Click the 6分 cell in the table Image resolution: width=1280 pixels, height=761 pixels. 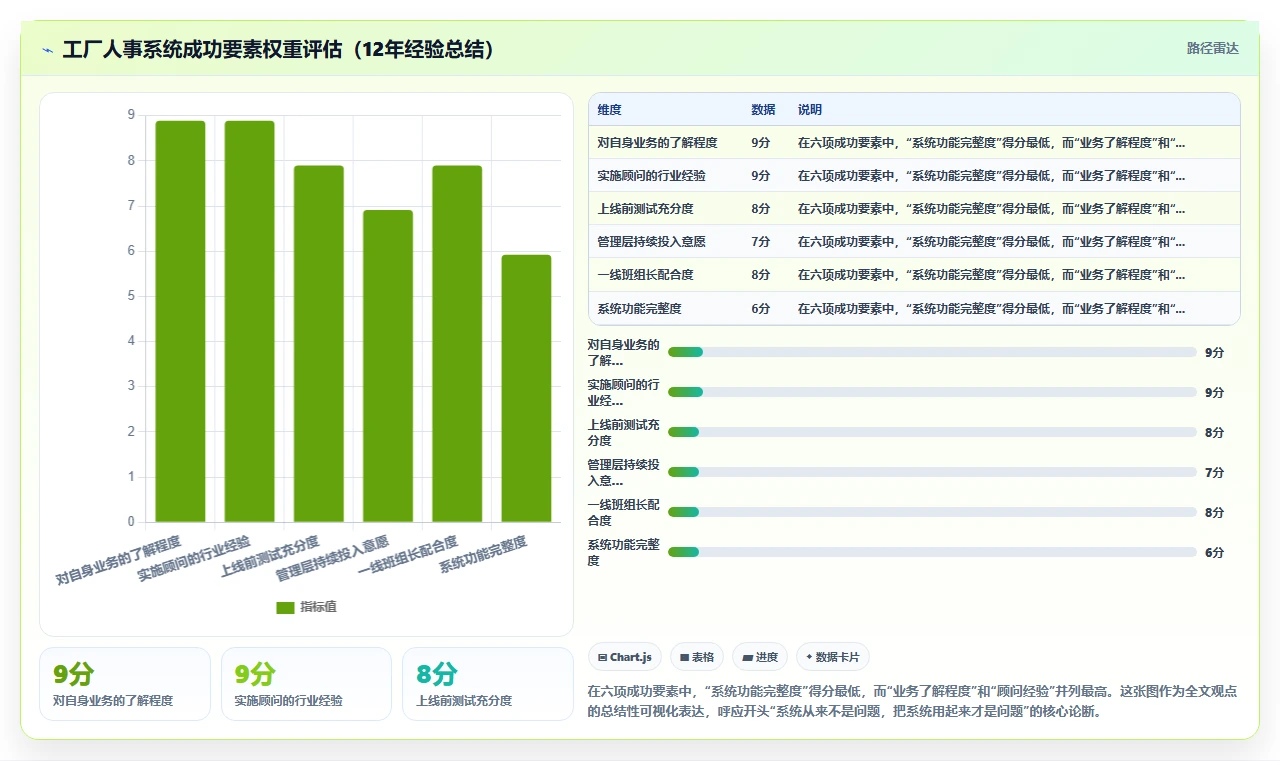[x=761, y=309]
